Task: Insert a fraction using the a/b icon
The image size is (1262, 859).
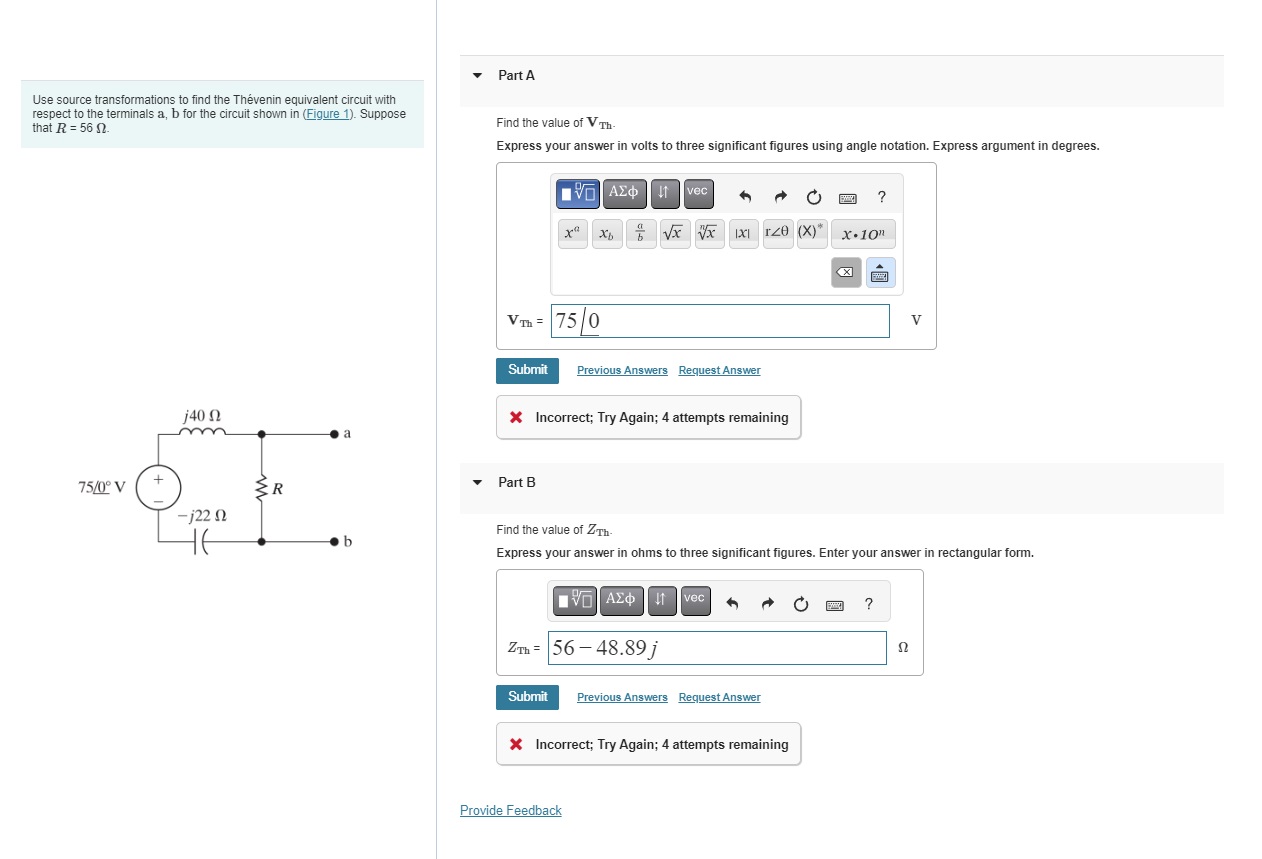Action: point(640,233)
